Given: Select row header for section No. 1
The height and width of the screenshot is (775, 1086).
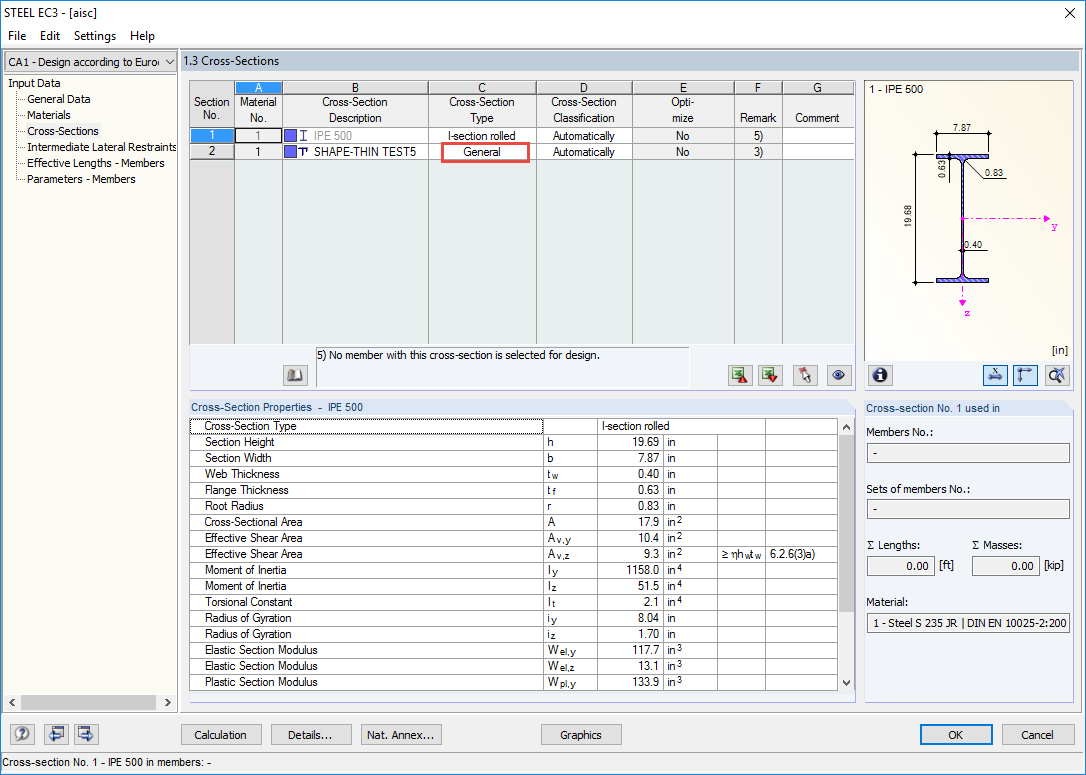Looking at the screenshot, I should pos(212,136).
